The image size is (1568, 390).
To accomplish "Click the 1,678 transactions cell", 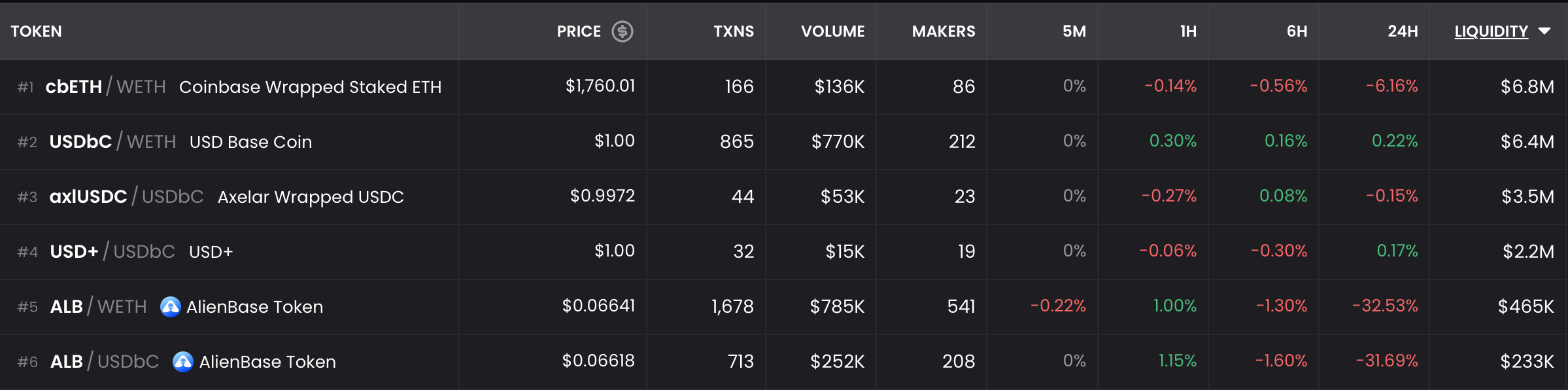I will click(732, 306).
